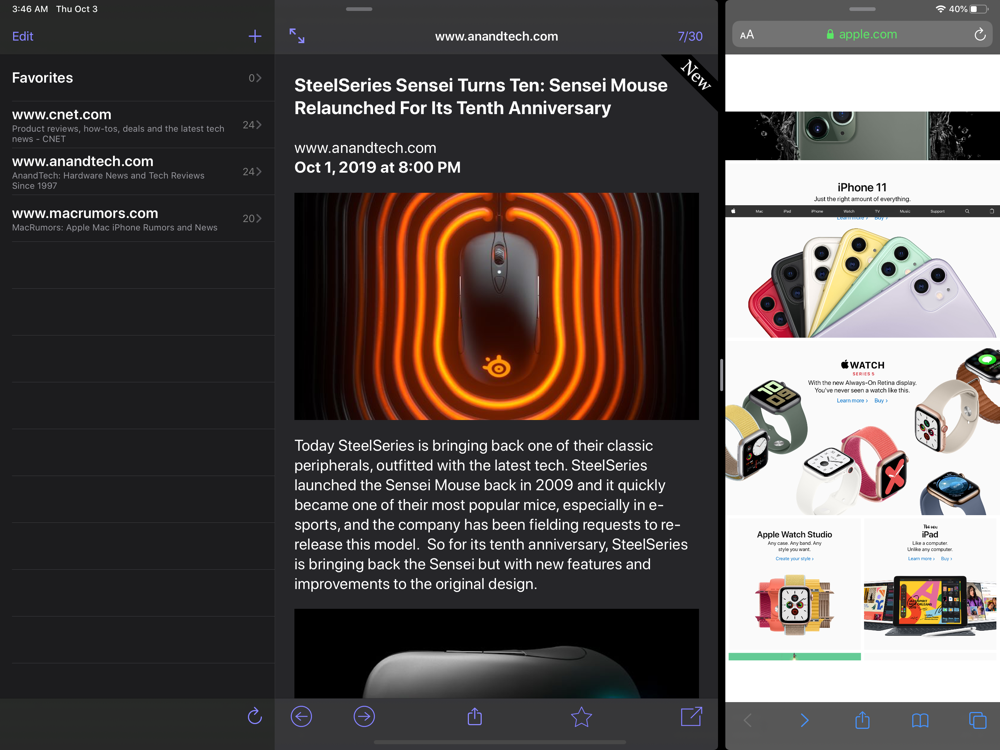The image size is (1000, 750).
Task: Open Safari bookmarks
Action: (920, 720)
